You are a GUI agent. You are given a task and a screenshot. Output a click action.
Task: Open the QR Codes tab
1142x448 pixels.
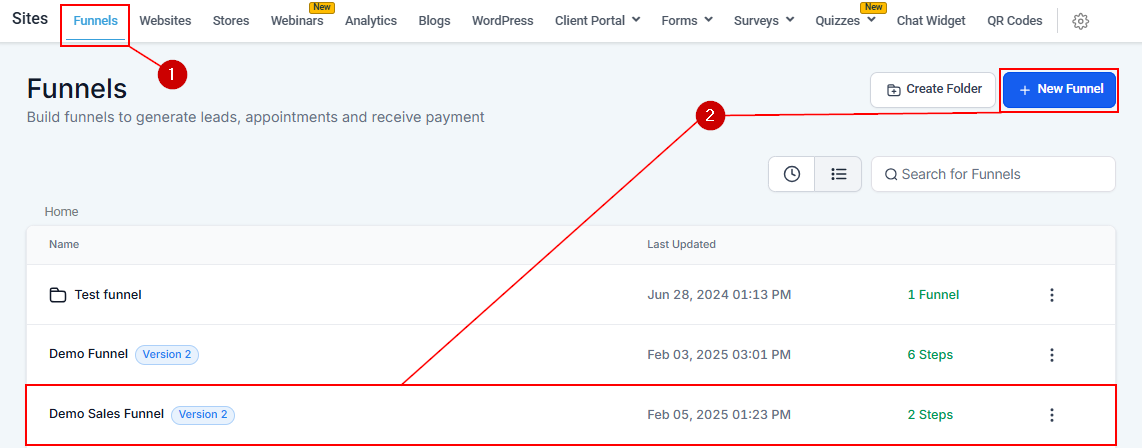(1014, 21)
